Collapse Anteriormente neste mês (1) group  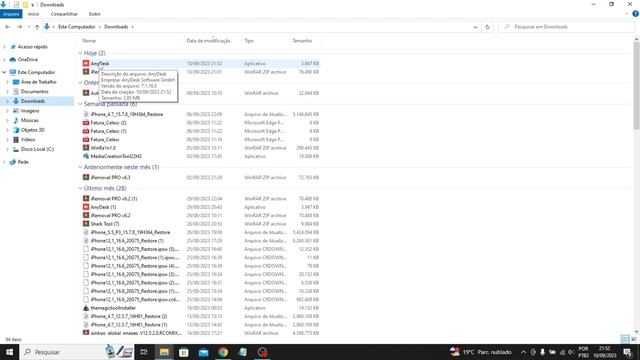(x=80, y=167)
